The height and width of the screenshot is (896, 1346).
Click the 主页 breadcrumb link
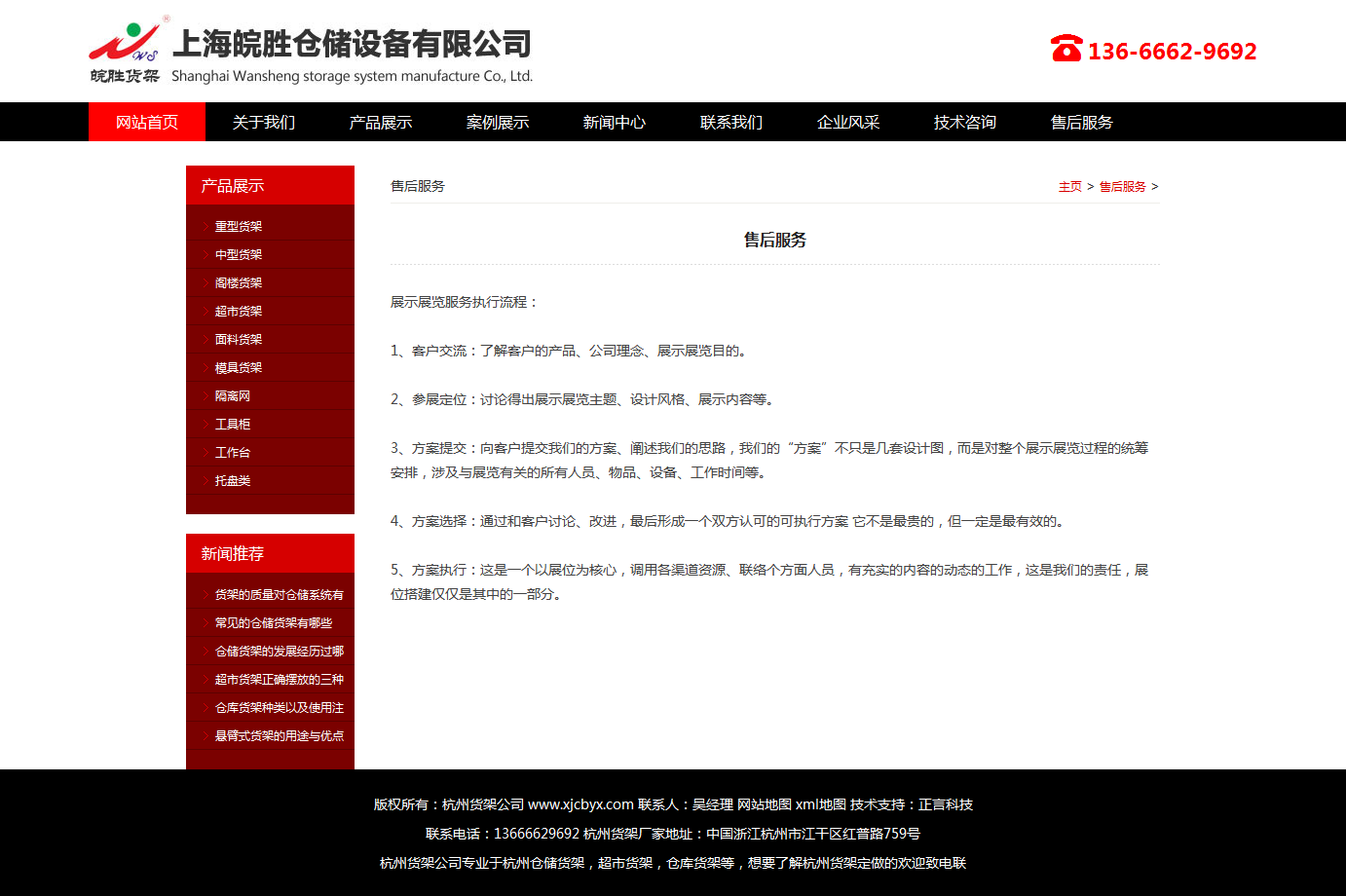1069,186
